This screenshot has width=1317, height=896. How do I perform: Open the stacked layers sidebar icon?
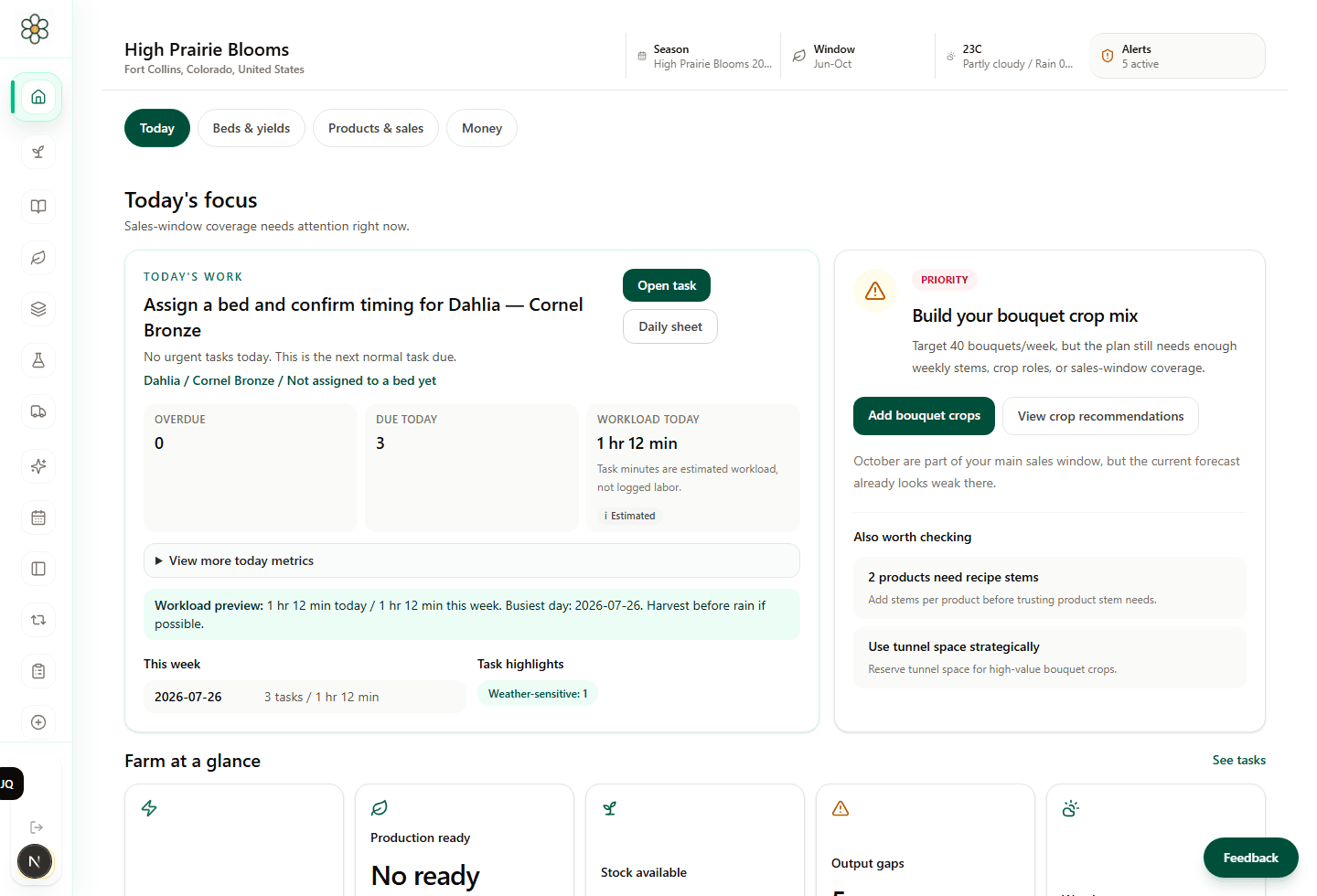(38, 309)
